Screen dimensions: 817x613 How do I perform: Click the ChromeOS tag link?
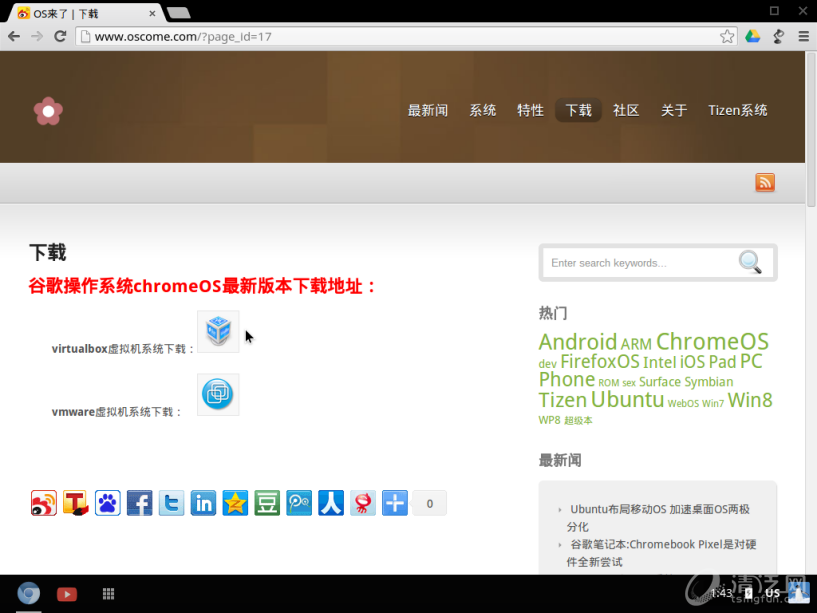click(x=712, y=341)
